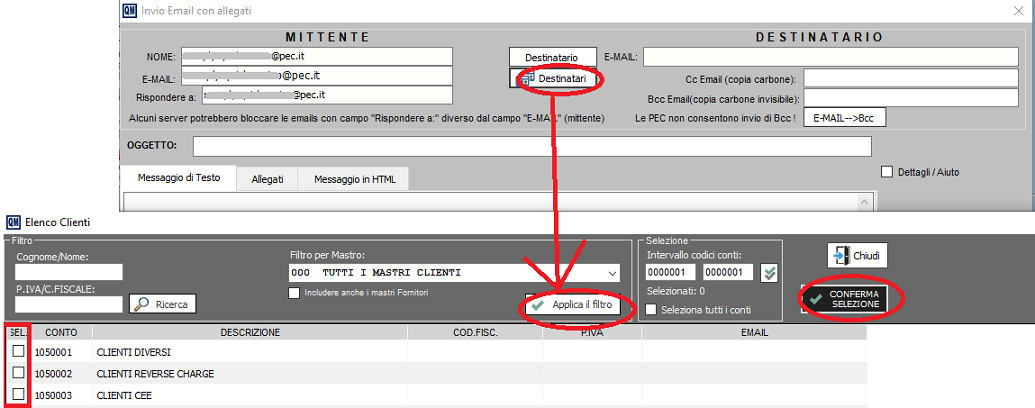Click the green double-check icon beside code interval
Screen dimensions: 1035x408
coord(769,272)
